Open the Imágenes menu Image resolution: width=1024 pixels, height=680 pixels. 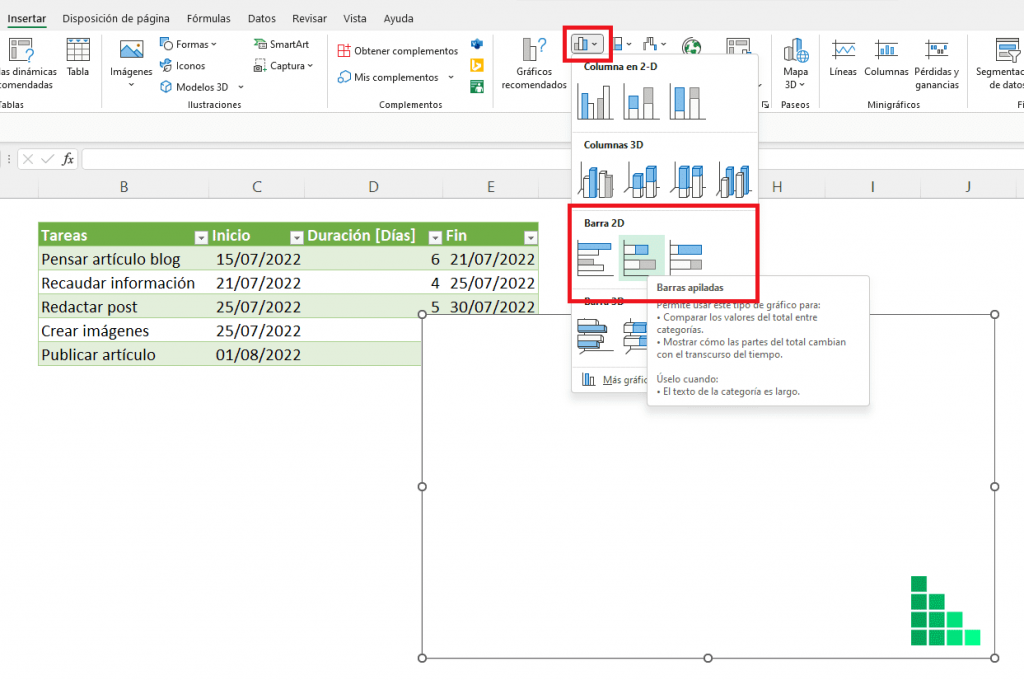tap(131, 64)
